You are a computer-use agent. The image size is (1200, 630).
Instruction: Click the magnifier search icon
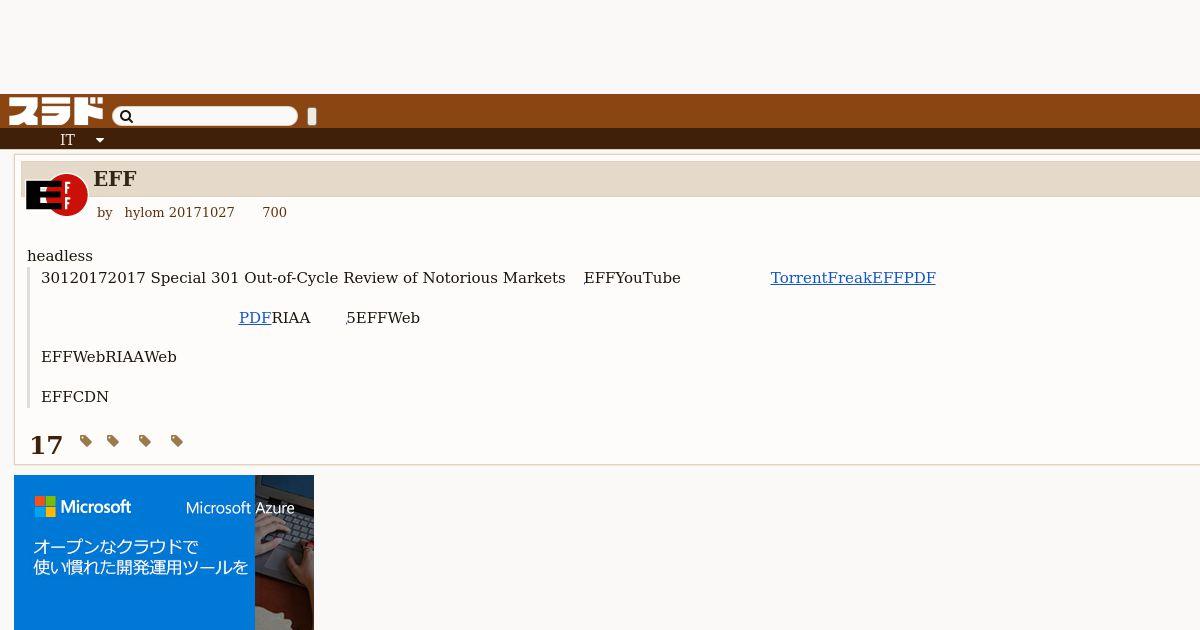[126, 117]
